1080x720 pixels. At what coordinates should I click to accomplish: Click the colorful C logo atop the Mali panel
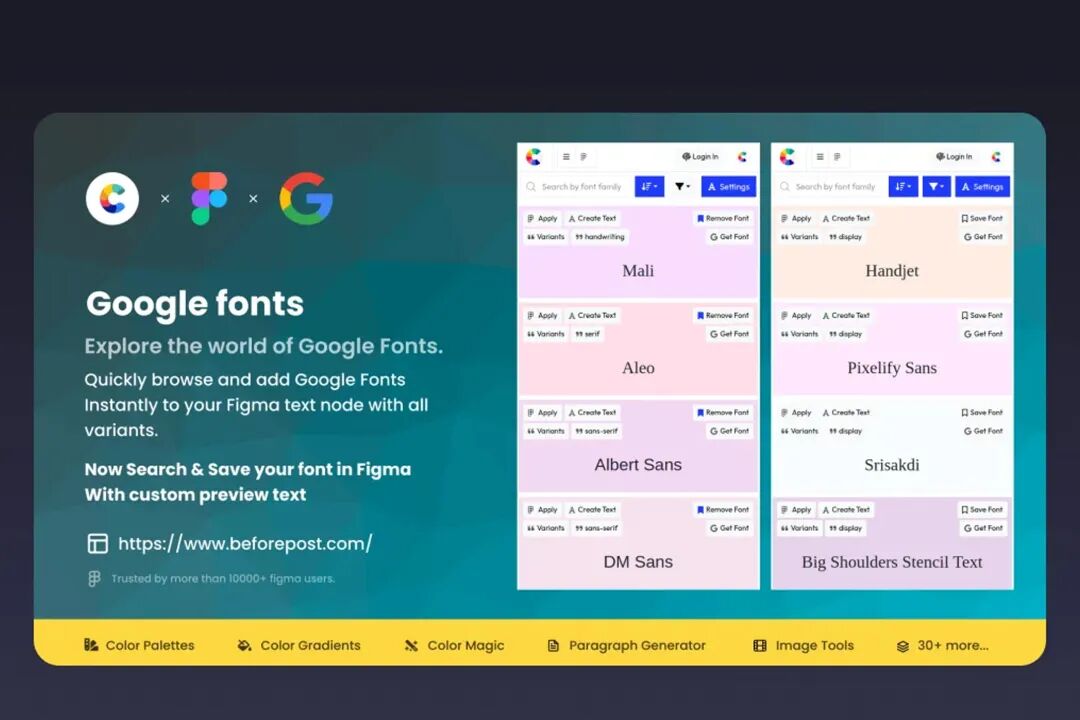(x=534, y=157)
